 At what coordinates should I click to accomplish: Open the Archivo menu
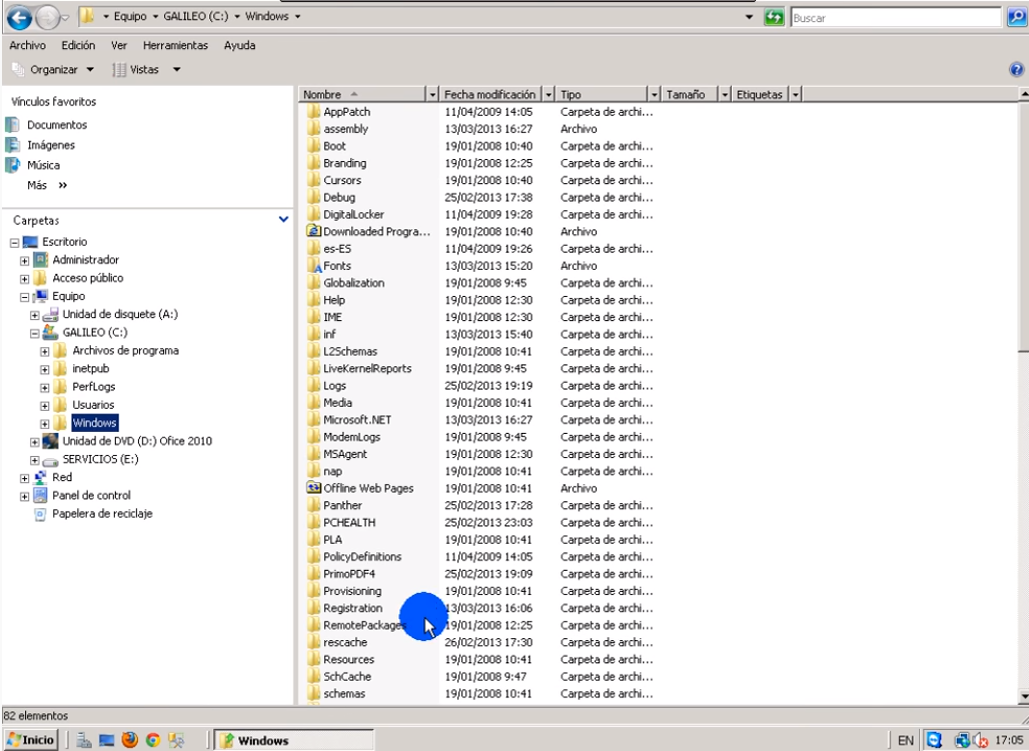(28, 45)
